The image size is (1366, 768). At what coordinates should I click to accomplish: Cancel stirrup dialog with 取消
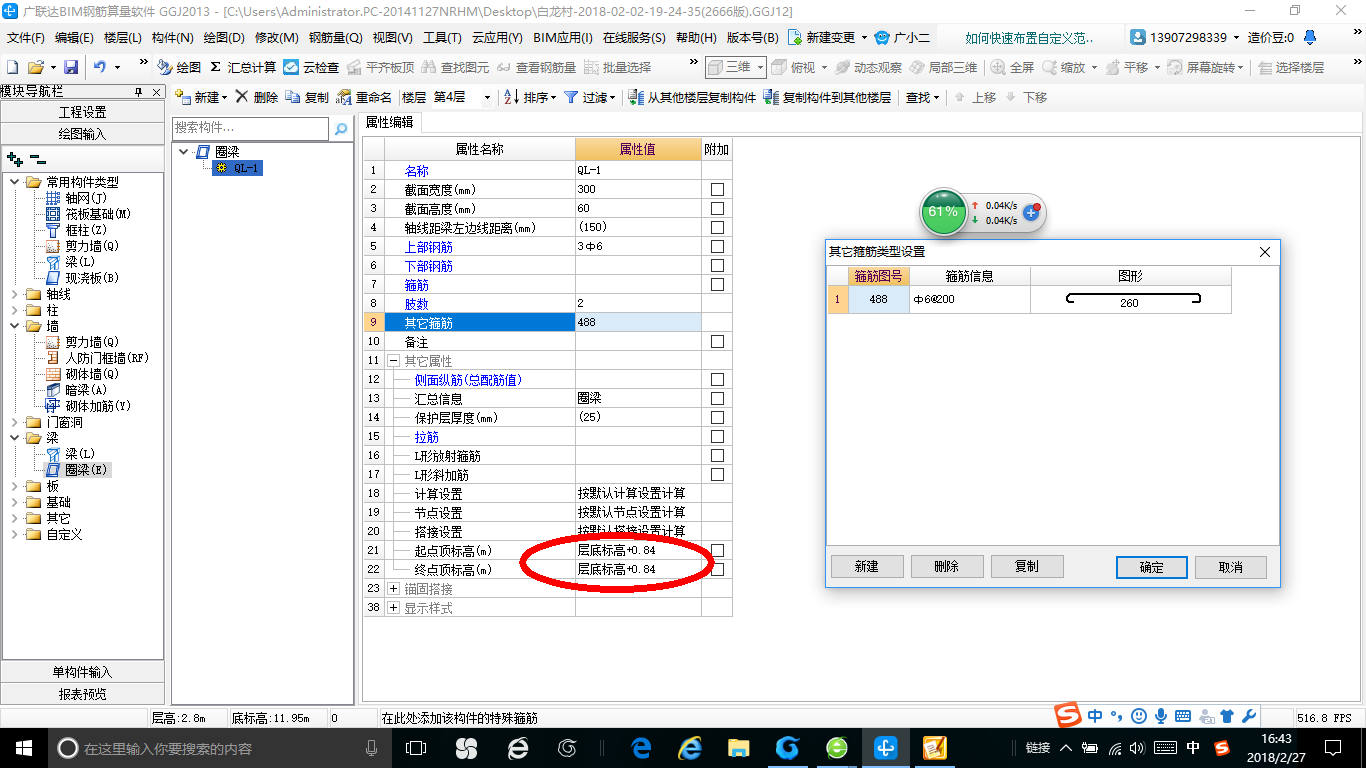point(1231,567)
